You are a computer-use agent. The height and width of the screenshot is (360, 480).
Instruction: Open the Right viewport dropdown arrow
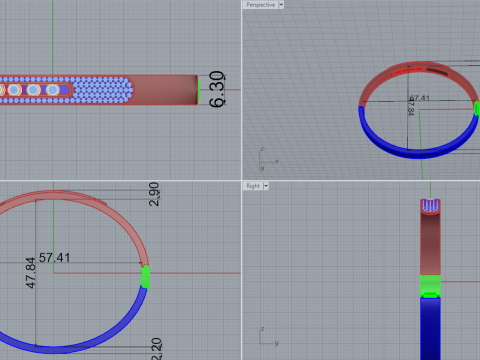266,186
